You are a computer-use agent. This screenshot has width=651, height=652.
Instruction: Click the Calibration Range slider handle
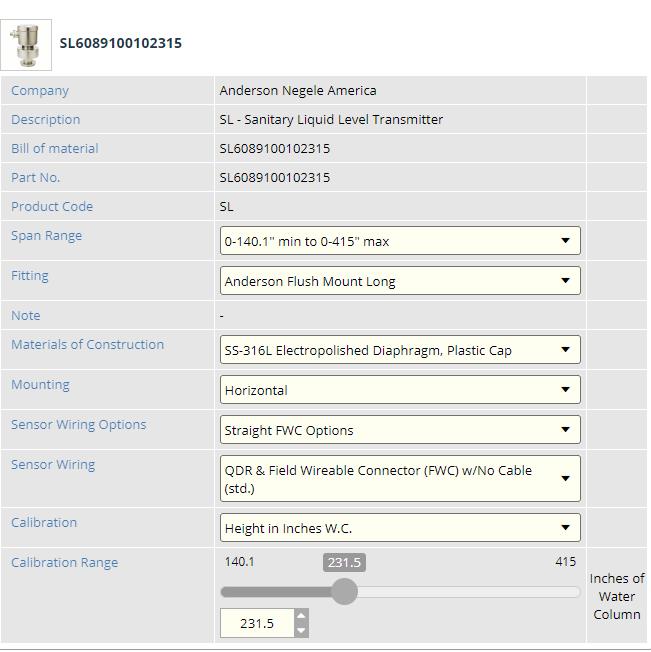(x=344, y=592)
